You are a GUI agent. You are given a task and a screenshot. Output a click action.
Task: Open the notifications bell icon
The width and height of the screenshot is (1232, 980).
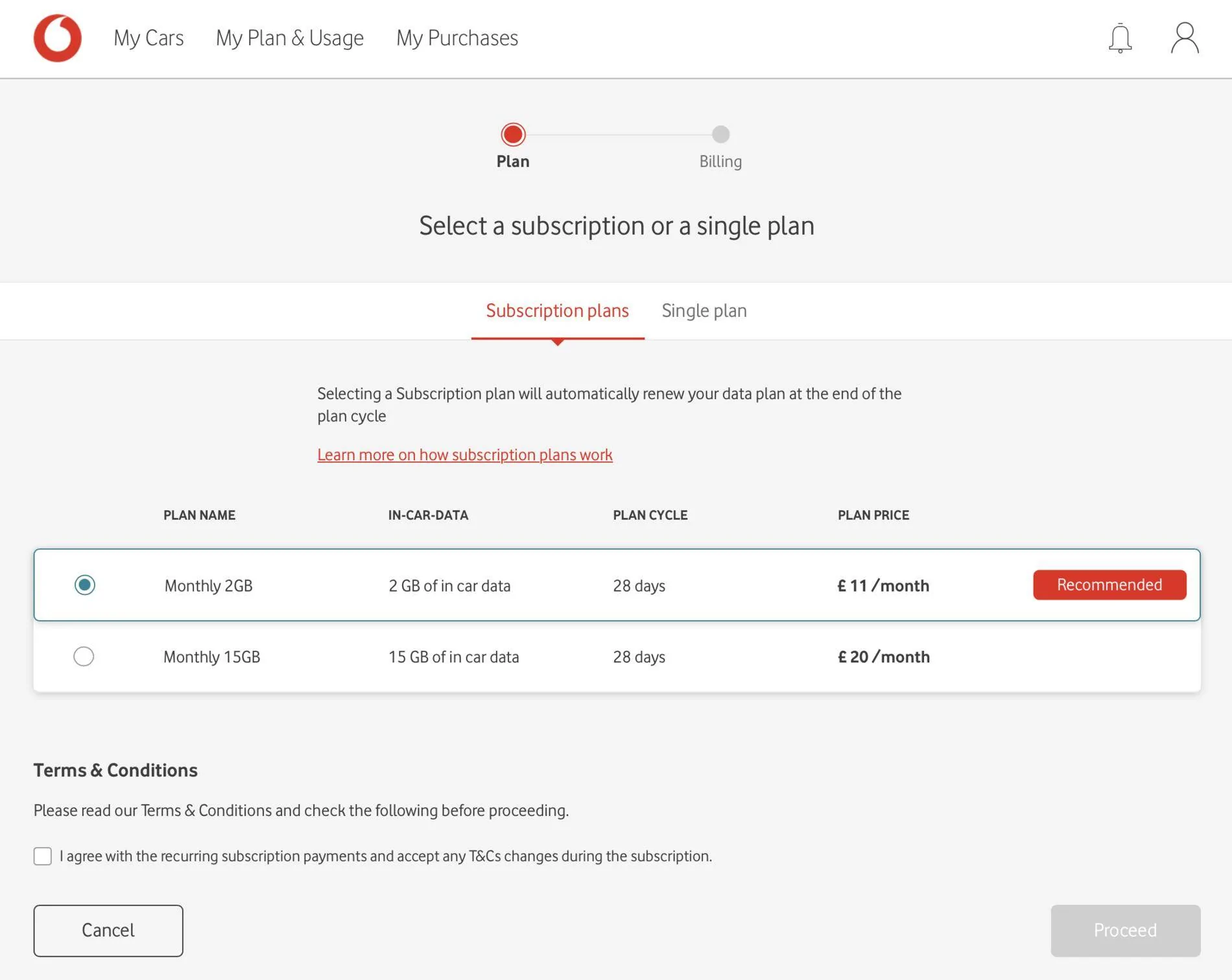point(1120,38)
